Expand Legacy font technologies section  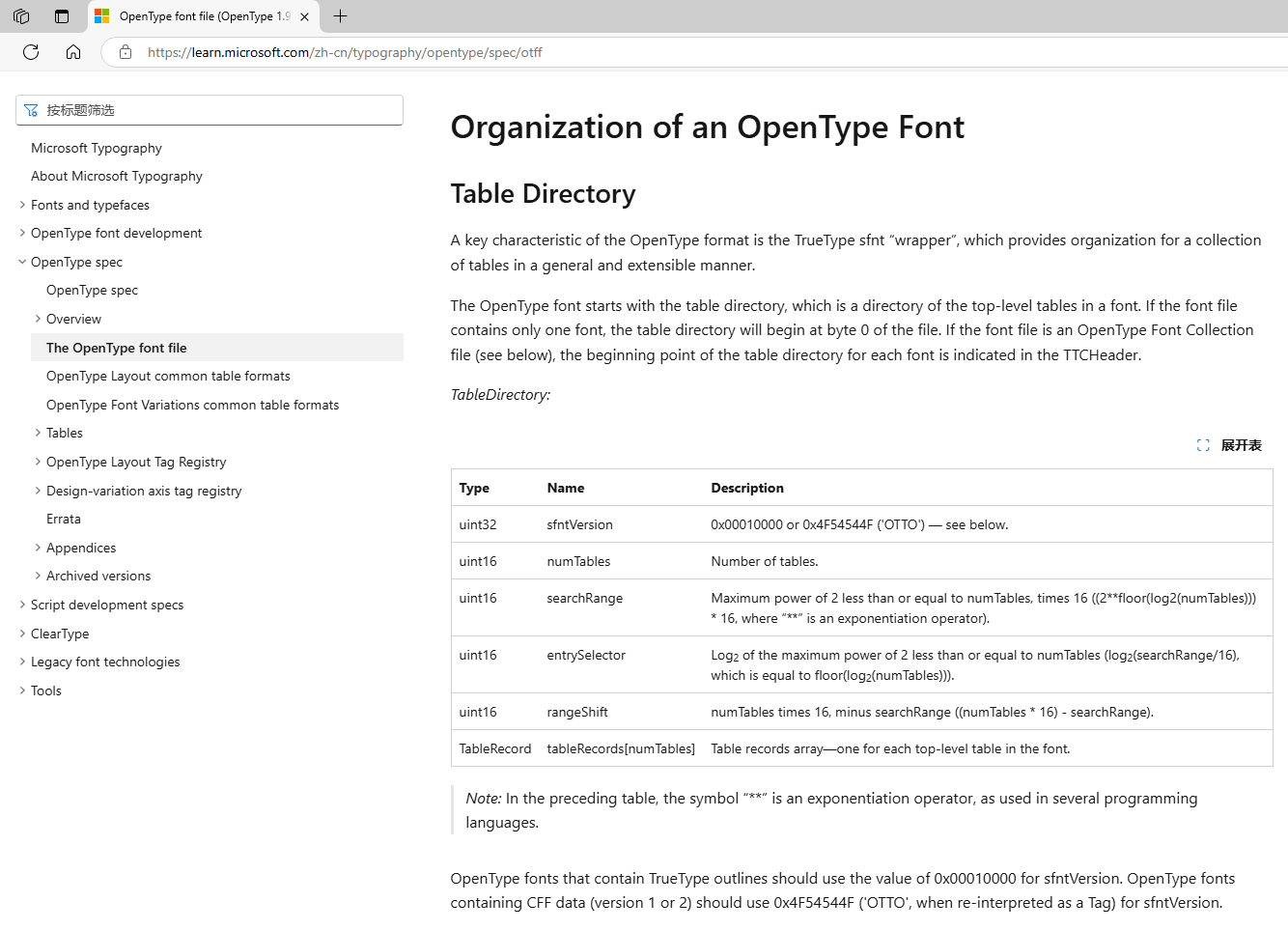22,662
